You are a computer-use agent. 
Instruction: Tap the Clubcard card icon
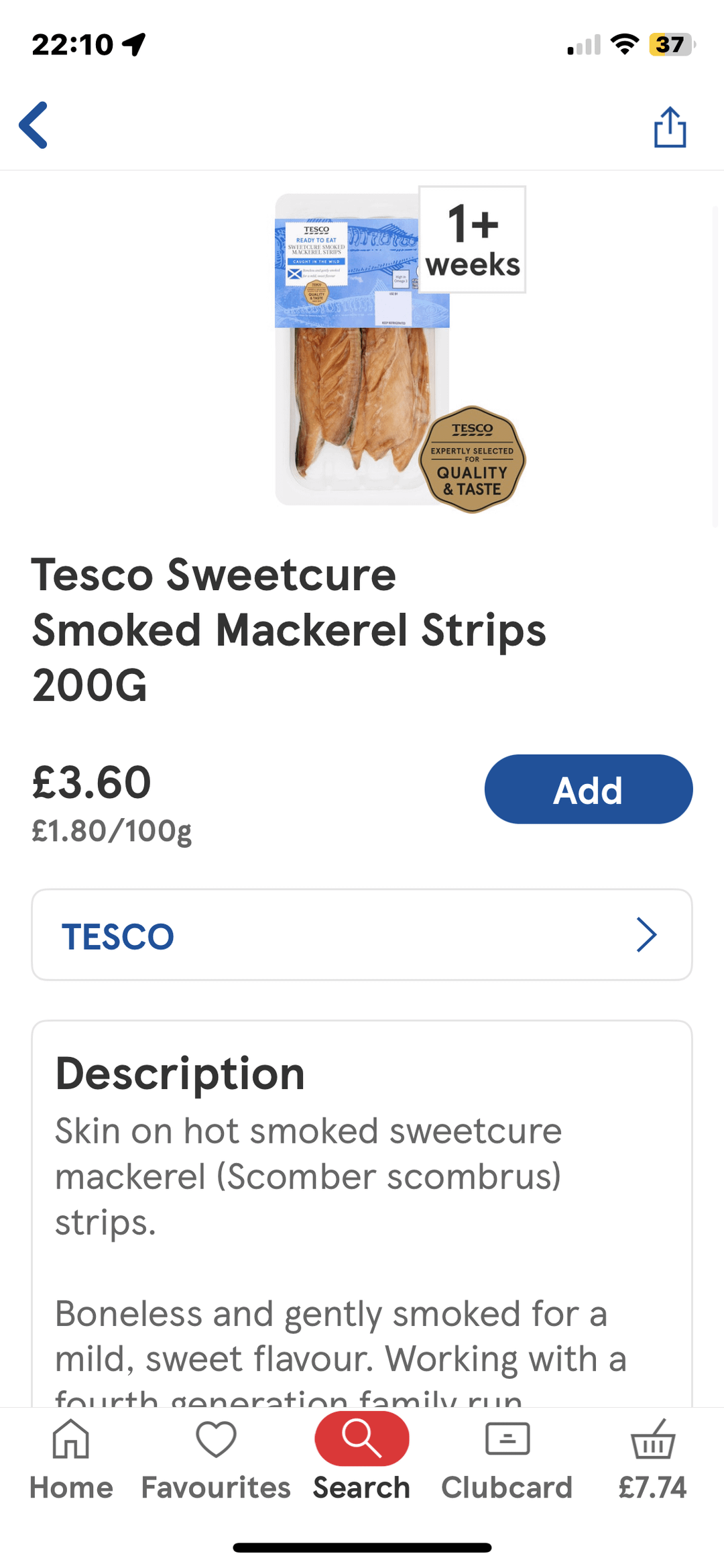point(507,1439)
